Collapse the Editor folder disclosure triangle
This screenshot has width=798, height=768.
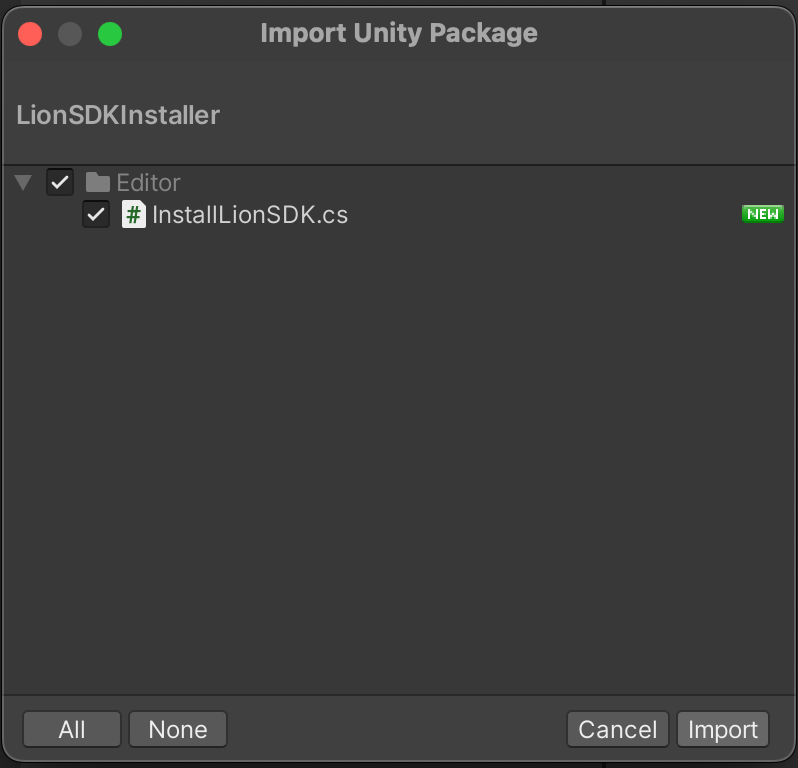click(23, 182)
